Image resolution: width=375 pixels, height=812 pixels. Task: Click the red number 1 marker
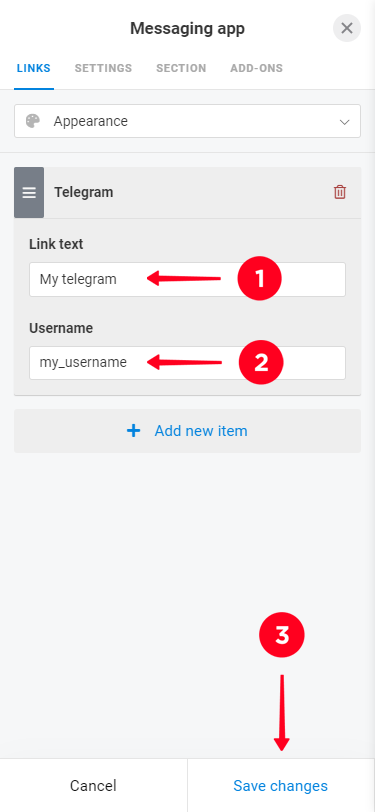tap(259, 279)
